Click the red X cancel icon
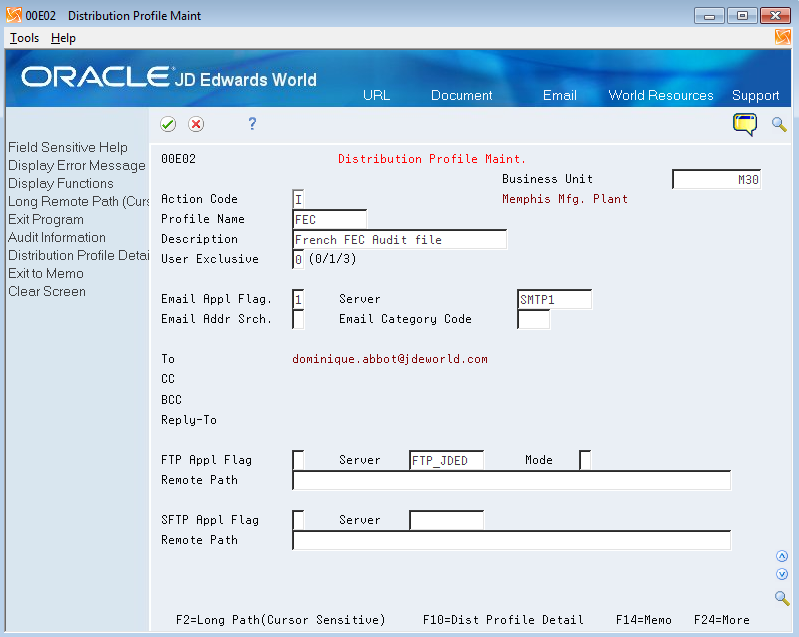The height and width of the screenshot is (637, 799). click(196, 124)
